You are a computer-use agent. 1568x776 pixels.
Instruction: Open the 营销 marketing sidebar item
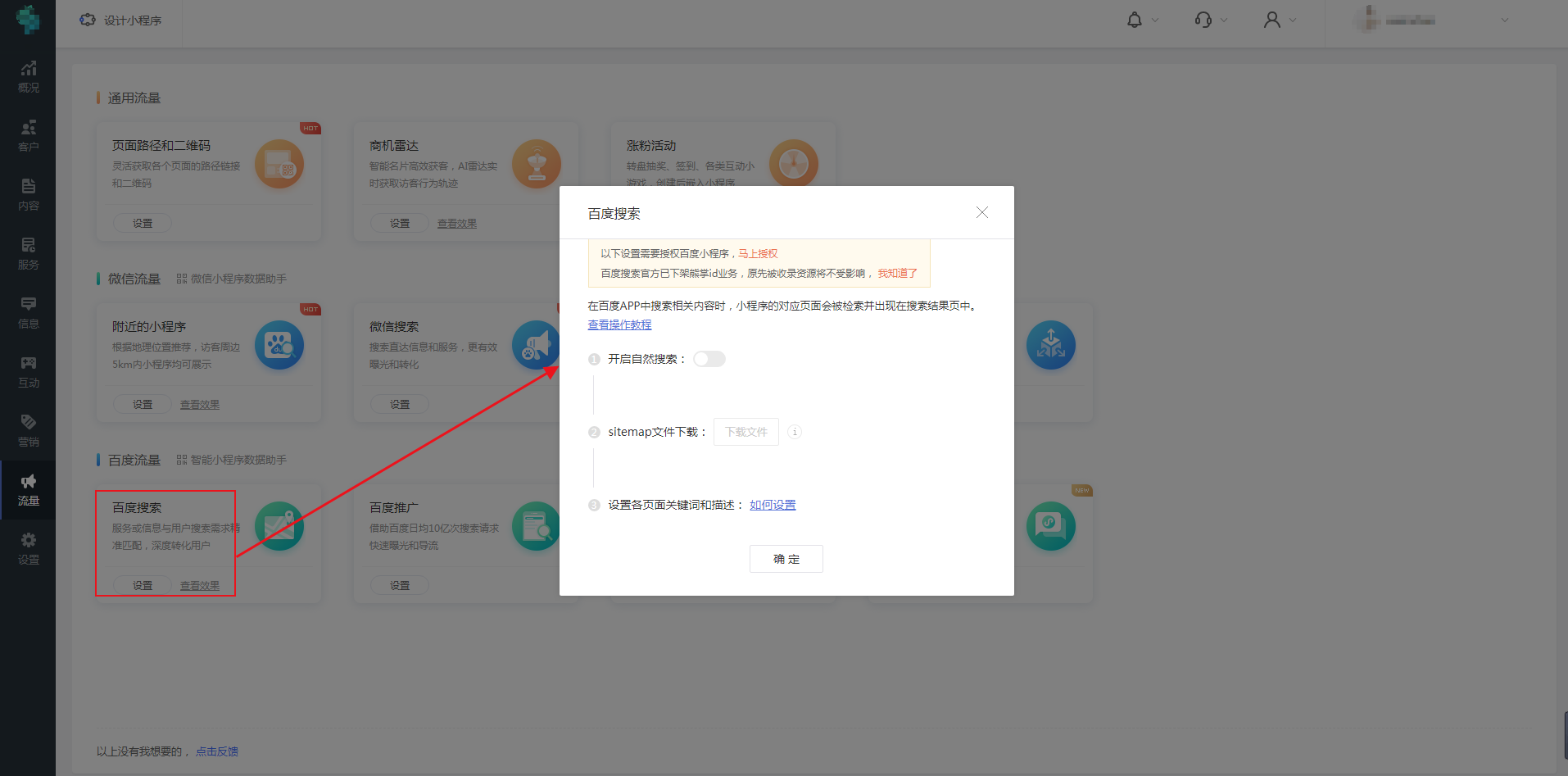click(28, 431)
